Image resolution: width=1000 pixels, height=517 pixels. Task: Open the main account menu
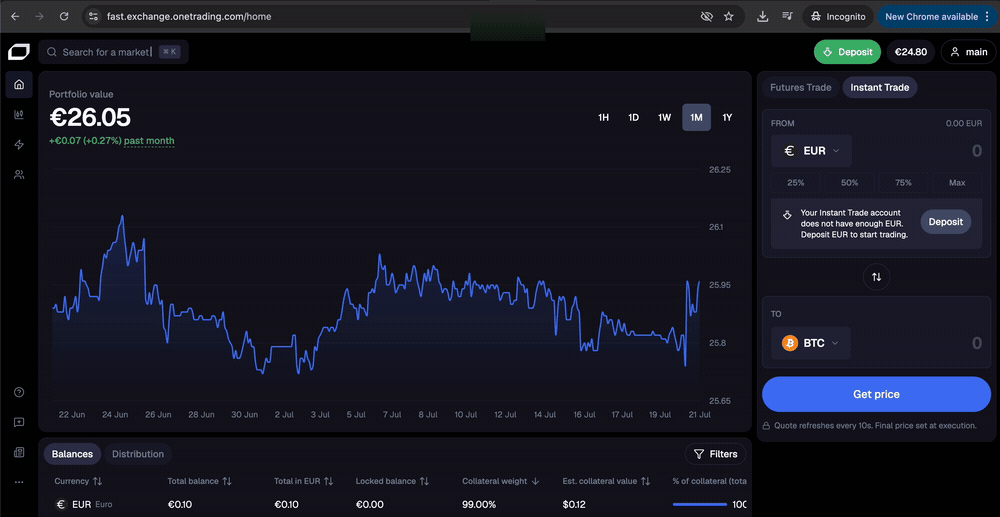[968, 52]
